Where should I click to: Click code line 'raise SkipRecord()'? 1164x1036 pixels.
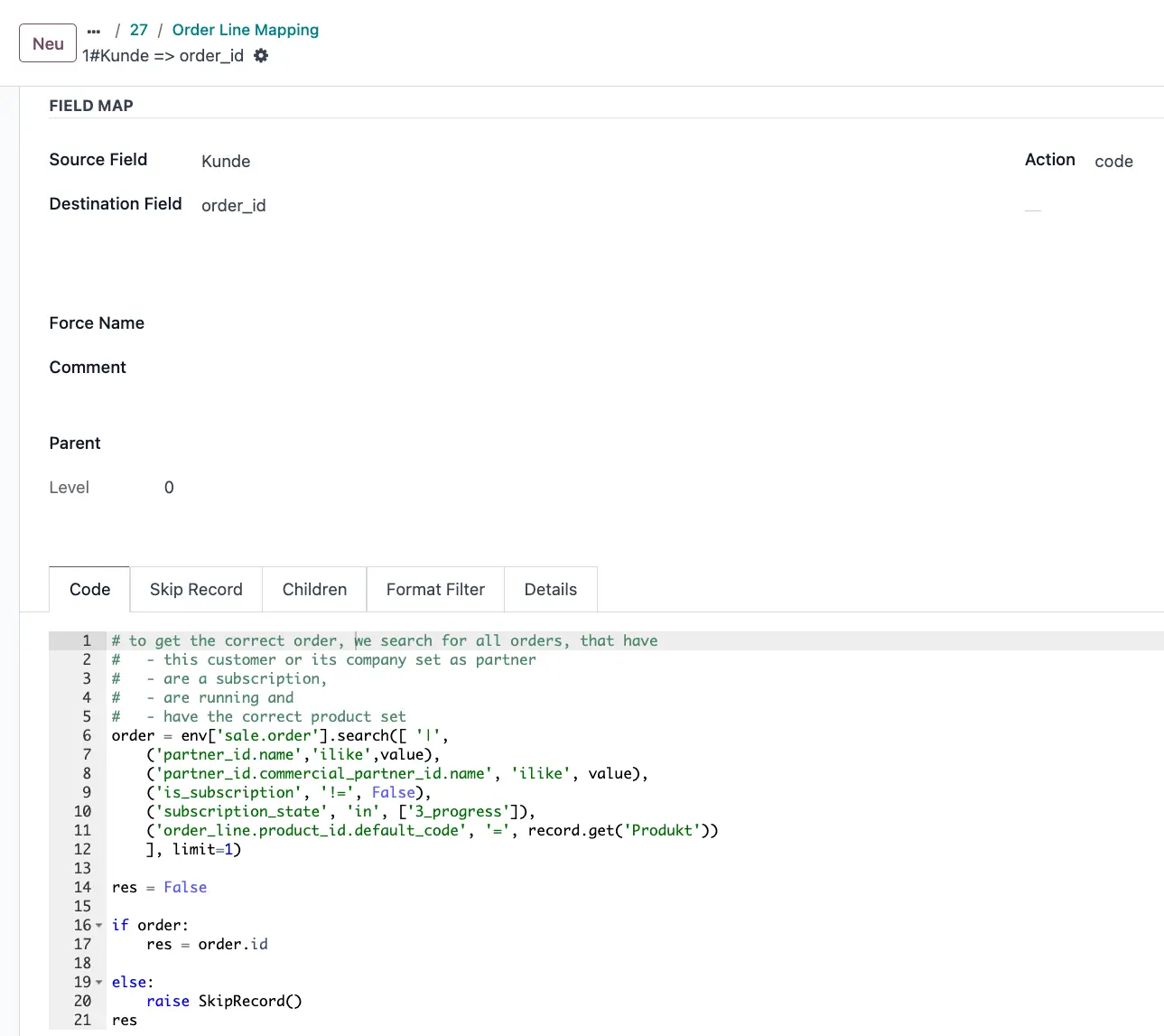tap(224, 1001)
